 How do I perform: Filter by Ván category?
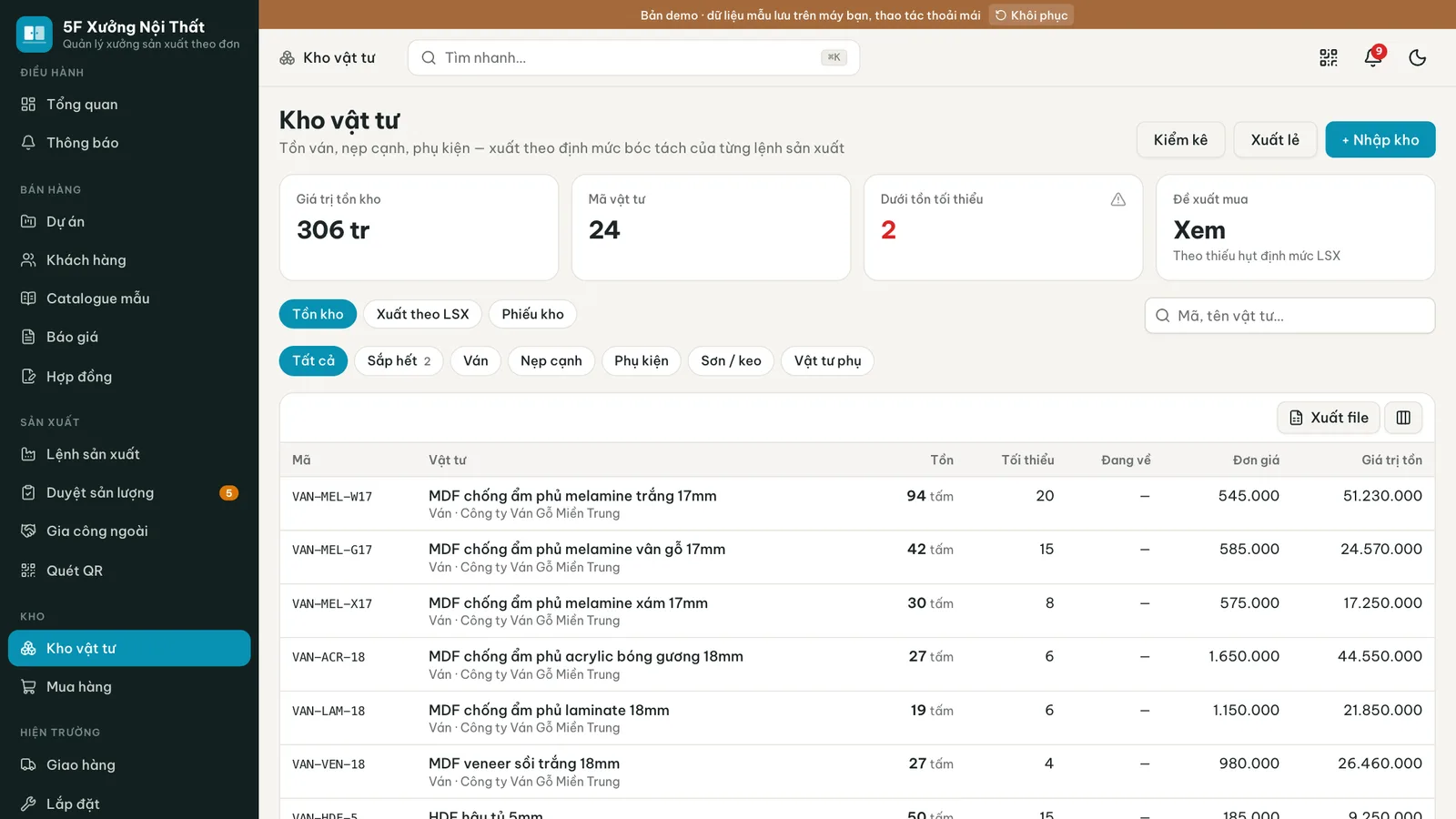(476, 360)
